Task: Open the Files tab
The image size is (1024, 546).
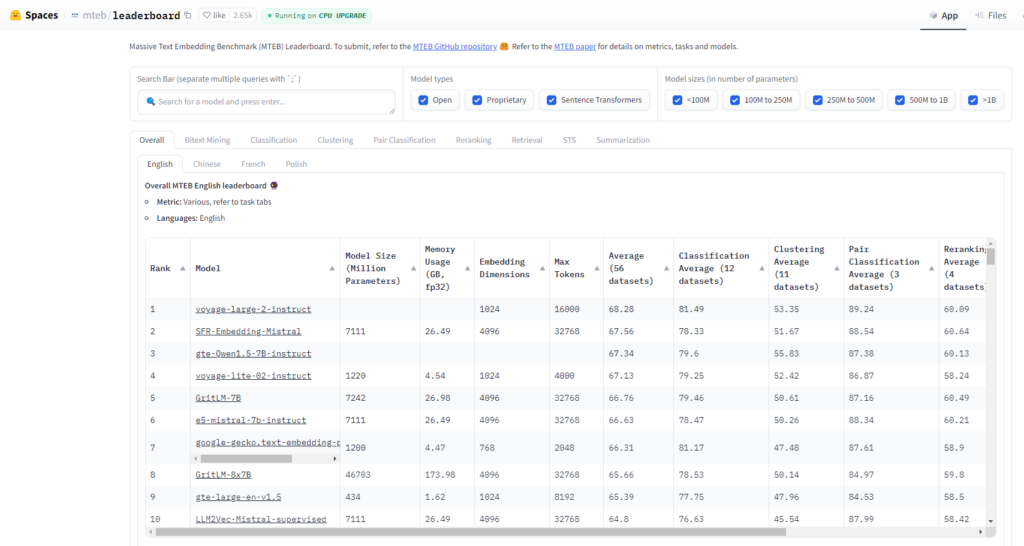Action: 991,16
